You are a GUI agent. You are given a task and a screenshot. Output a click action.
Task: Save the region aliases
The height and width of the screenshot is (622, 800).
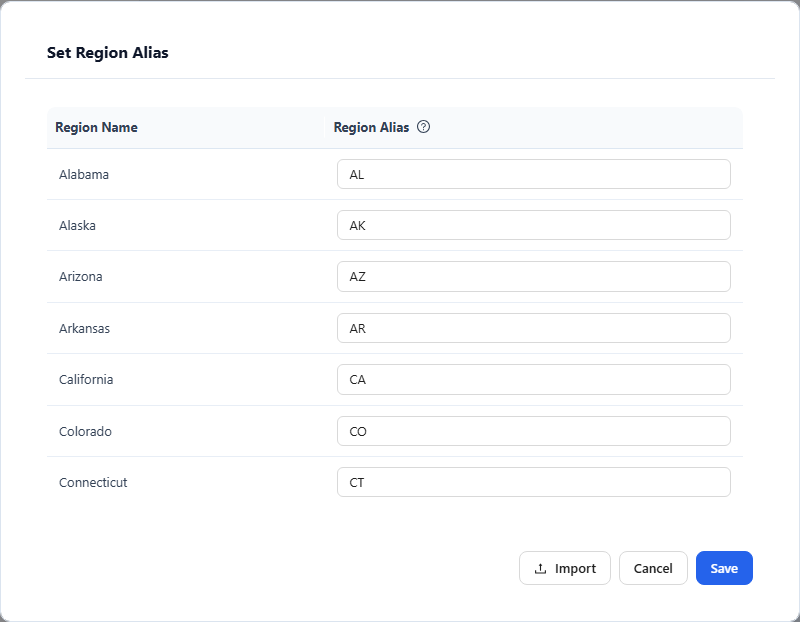coord(724,568)
